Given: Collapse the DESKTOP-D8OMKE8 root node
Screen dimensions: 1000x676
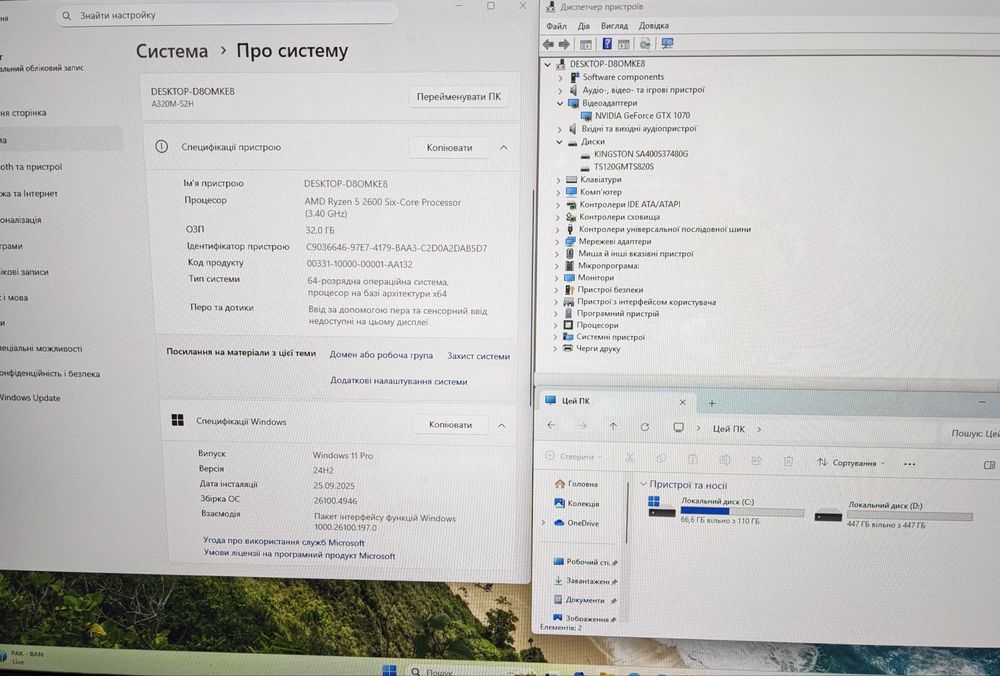Looking at the screenshot, I should coord(547,64).
